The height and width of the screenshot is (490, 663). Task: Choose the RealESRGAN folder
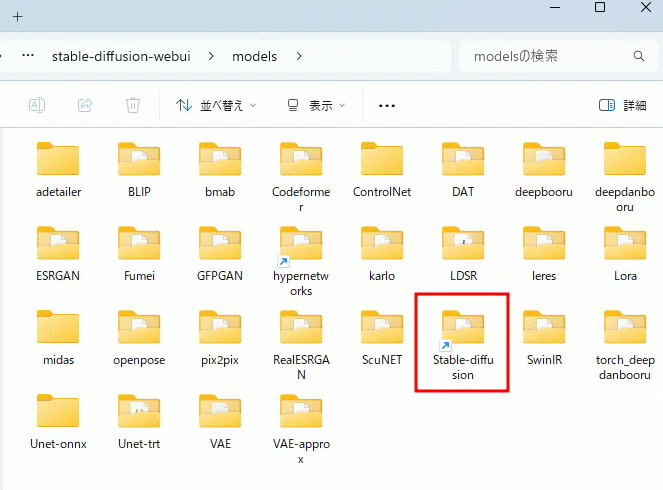point(301,345)
